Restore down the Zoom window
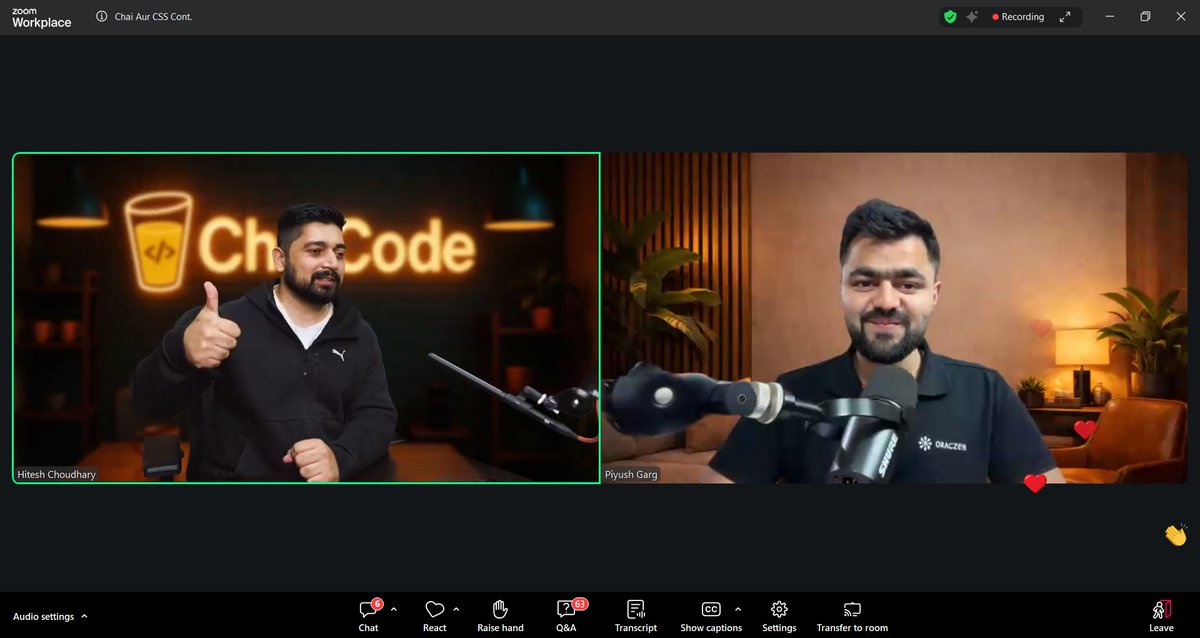 [x=1145, y=17]
